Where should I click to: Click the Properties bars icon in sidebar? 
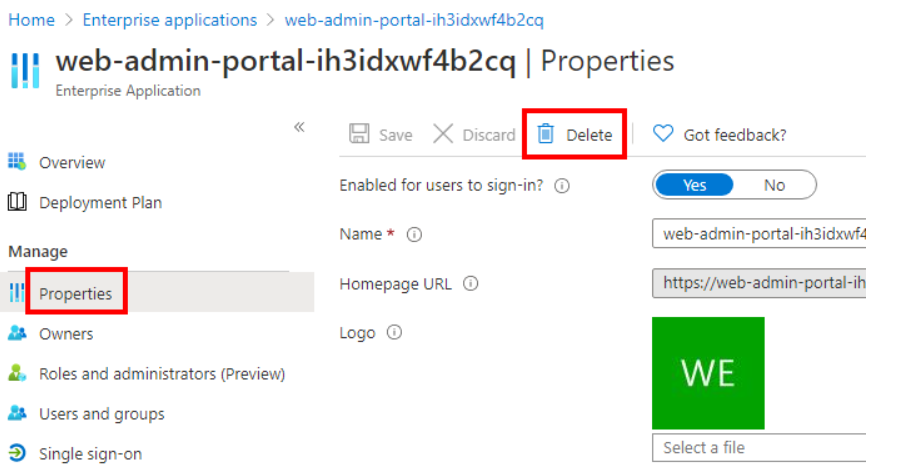(x=17, y=293)
